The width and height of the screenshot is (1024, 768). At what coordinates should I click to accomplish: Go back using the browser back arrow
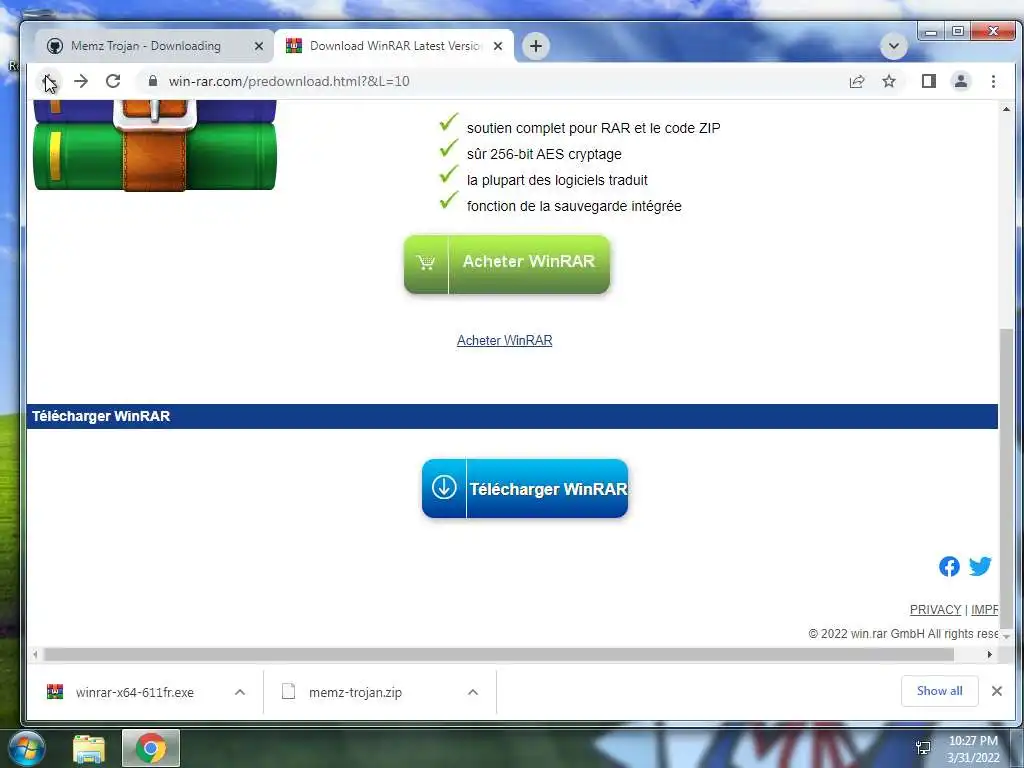48,82
